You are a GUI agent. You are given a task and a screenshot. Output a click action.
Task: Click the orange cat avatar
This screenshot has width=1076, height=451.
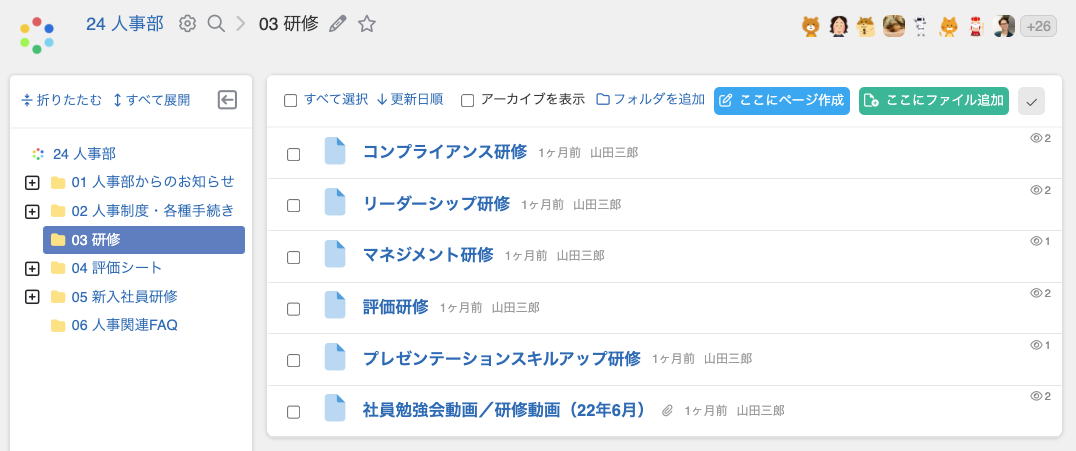pos(948,26)
